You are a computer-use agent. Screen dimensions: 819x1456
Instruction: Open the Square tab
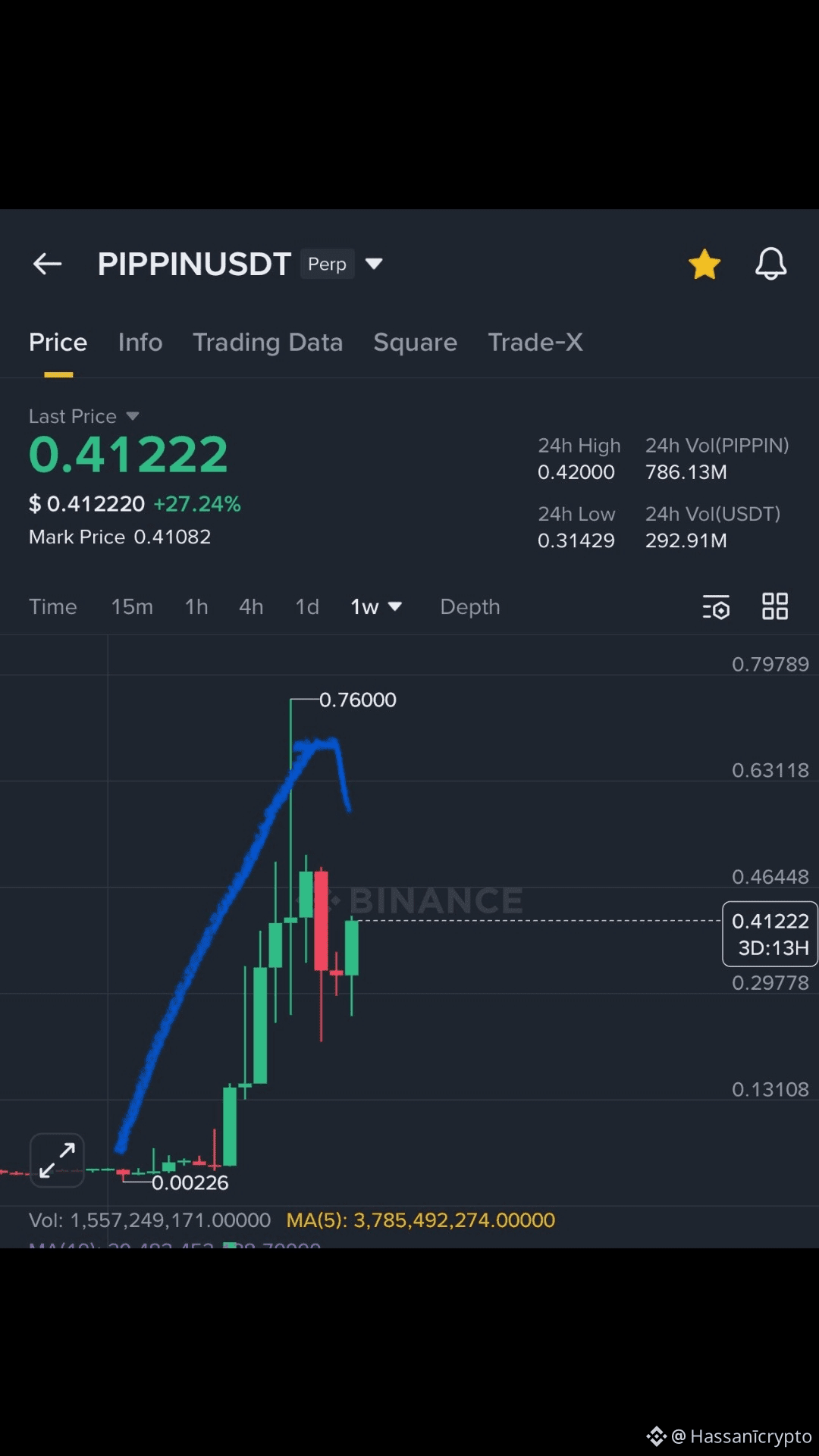pyautogui.click(x=416, y=343)
